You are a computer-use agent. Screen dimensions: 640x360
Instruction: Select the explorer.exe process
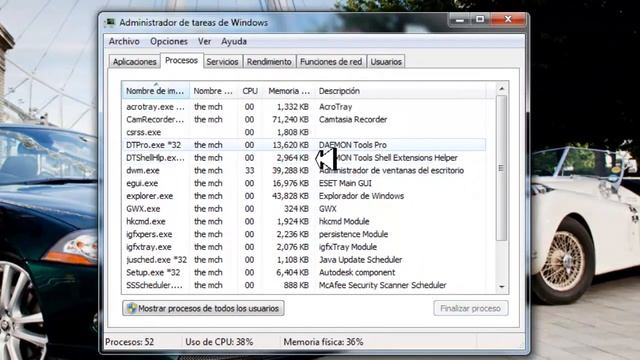(x=304, y=196)
